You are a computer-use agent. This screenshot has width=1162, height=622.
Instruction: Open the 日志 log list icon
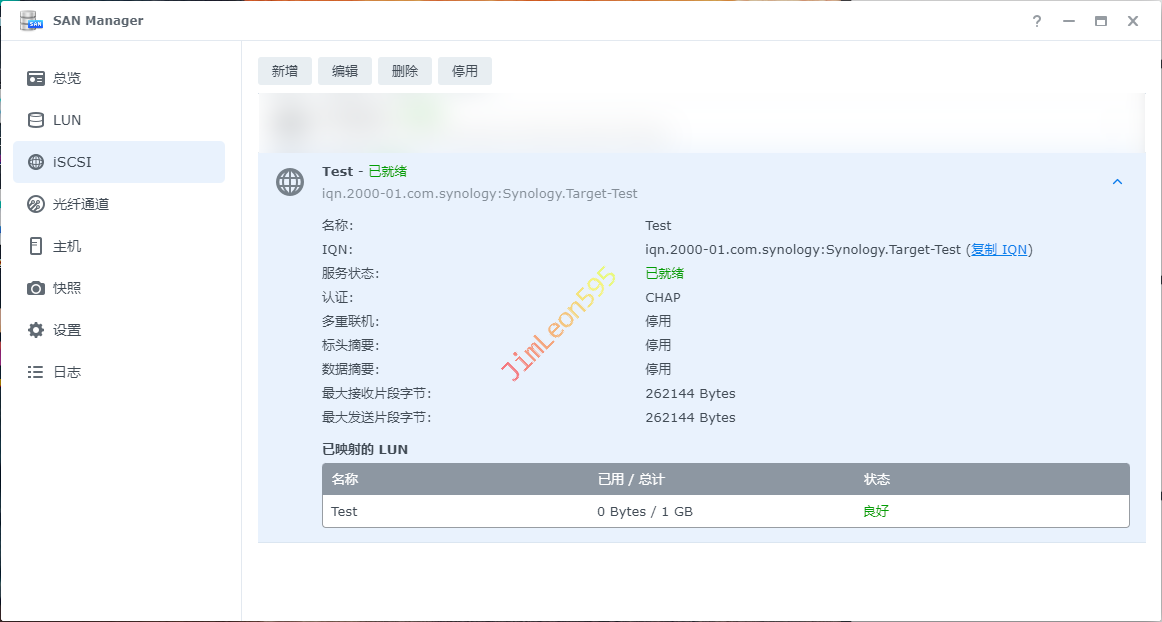coord(36,371)
